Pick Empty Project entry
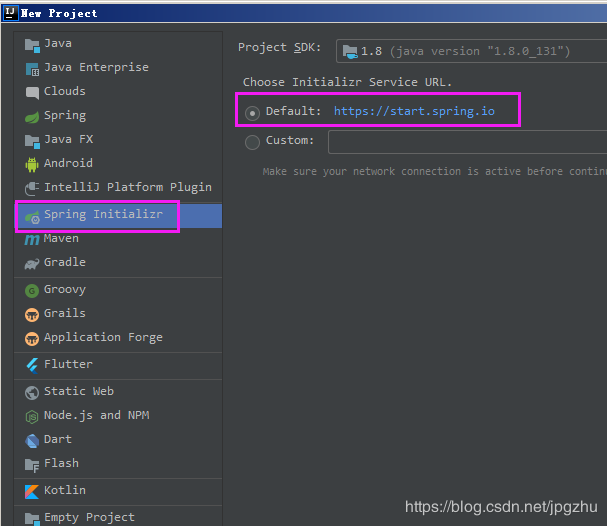Image resolution: width=607 pixels, height=526 pixels. tap(118, 517)
